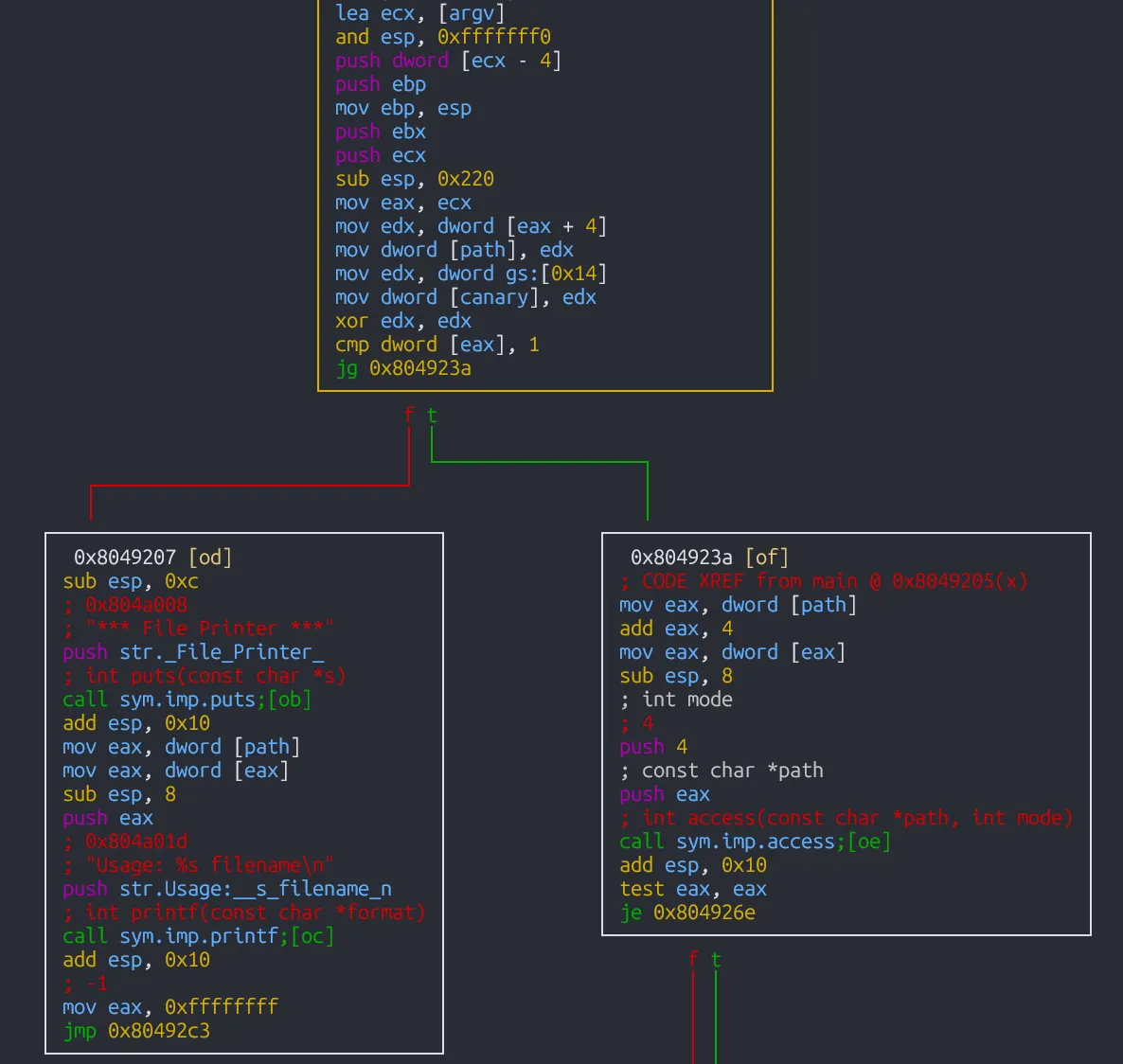Click the mov edx, dword gs:[0x14] line
This screenshot has height=1064, width=1123.
click(471, 274)
